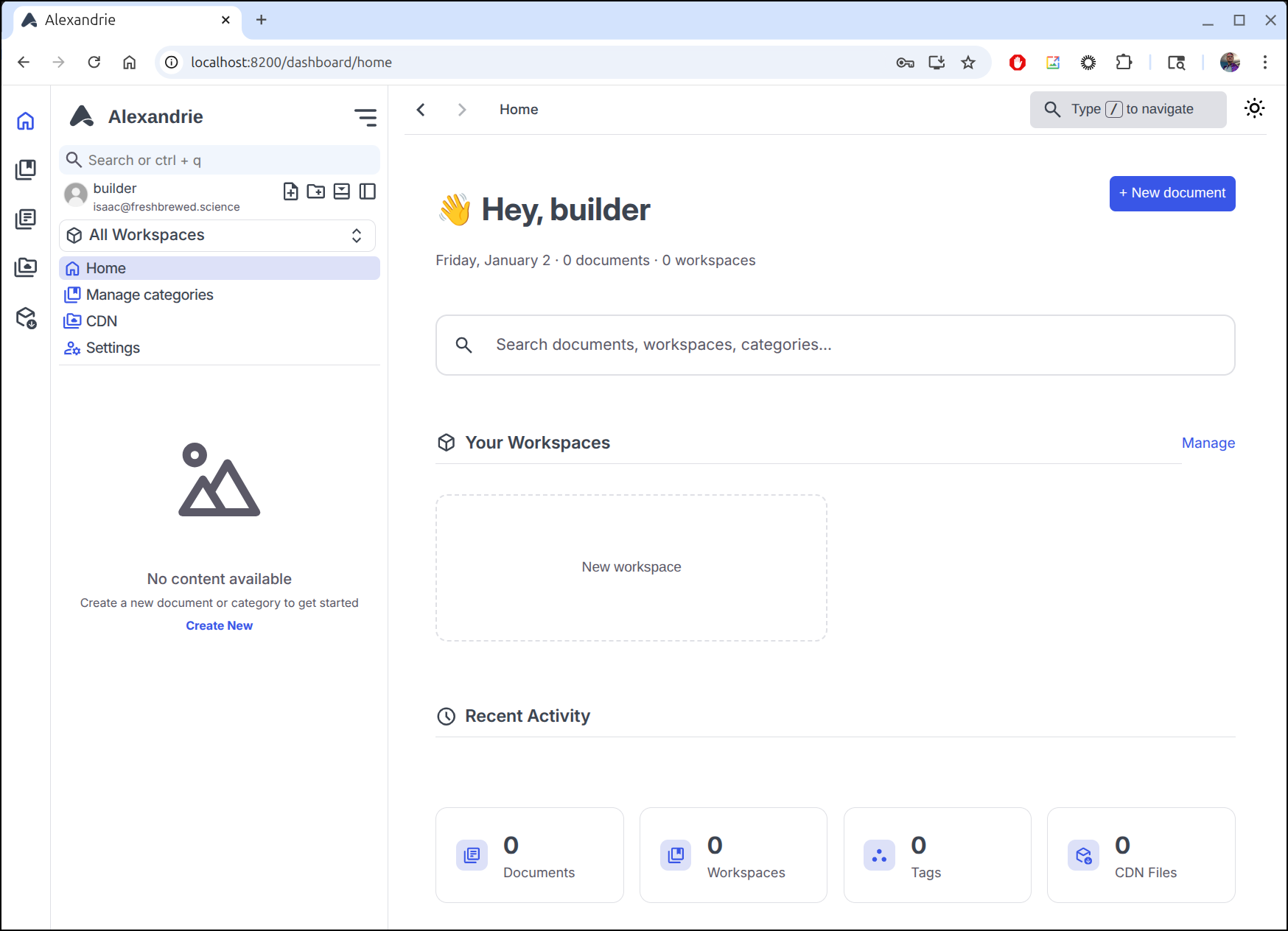The width and height of the screenshot is (1288, 931).
Task: Click the New workspace placeholder card
Action: pos(631,567)
